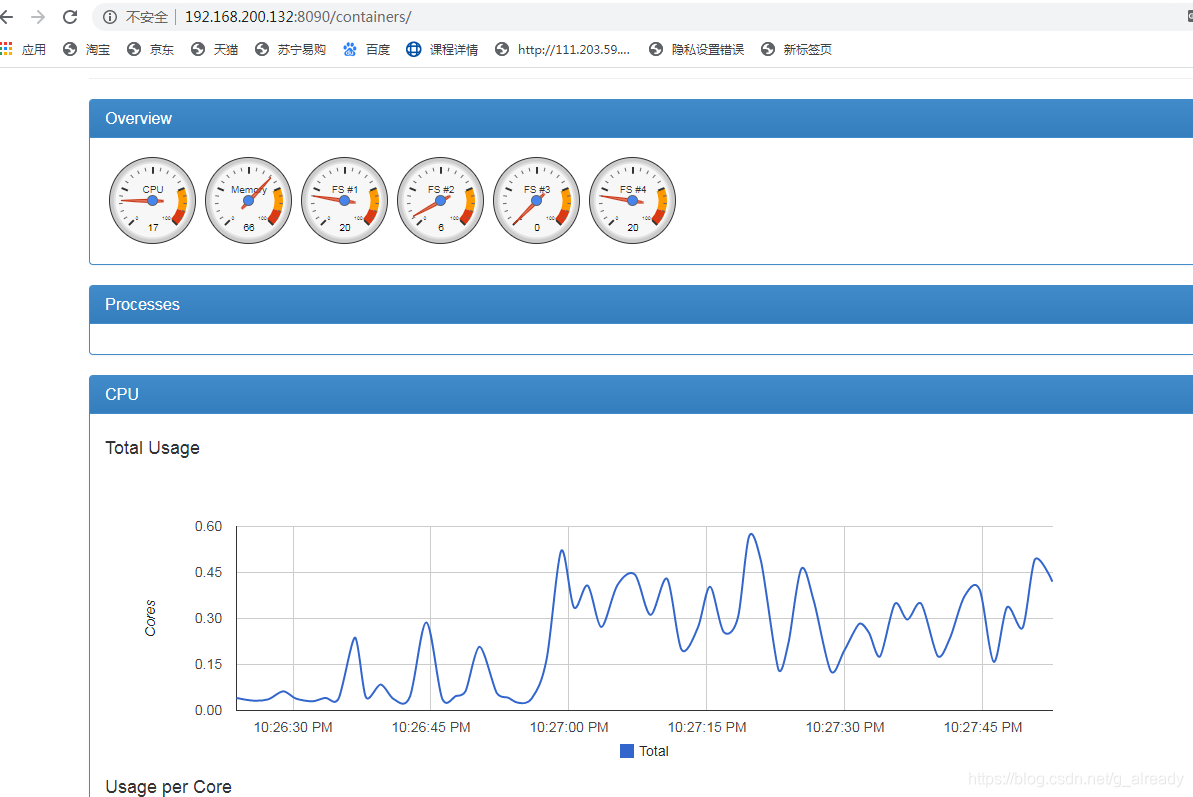
Task: Click the Memory gauge dial
Action: tap(248, 201)
